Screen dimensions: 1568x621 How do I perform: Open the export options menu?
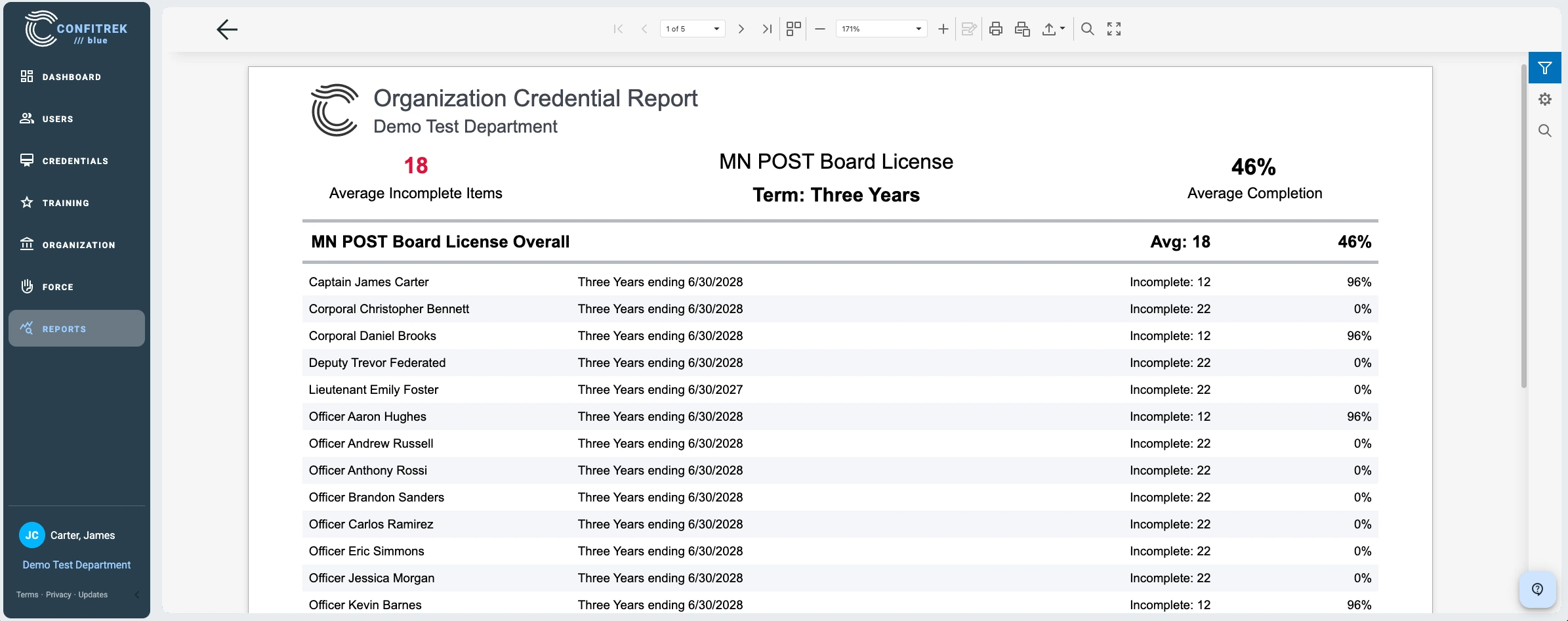[1053, 29]
